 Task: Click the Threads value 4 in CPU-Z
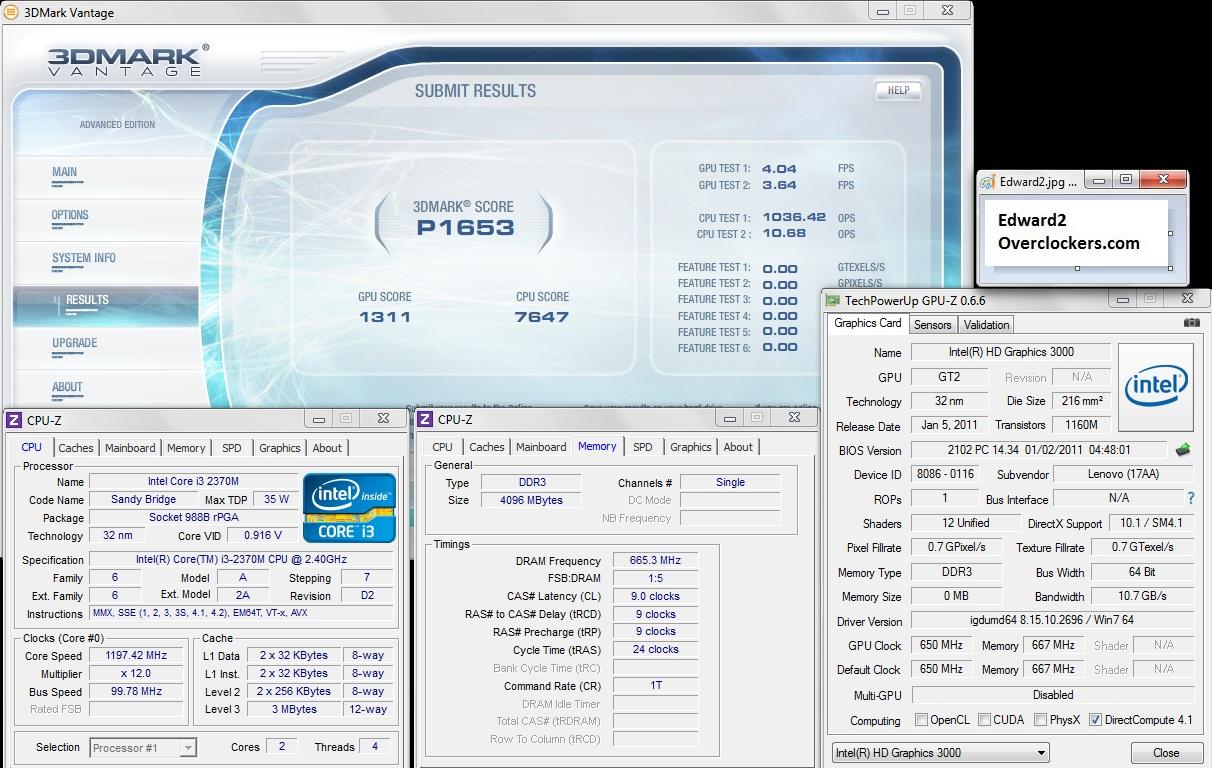point(375,746)
